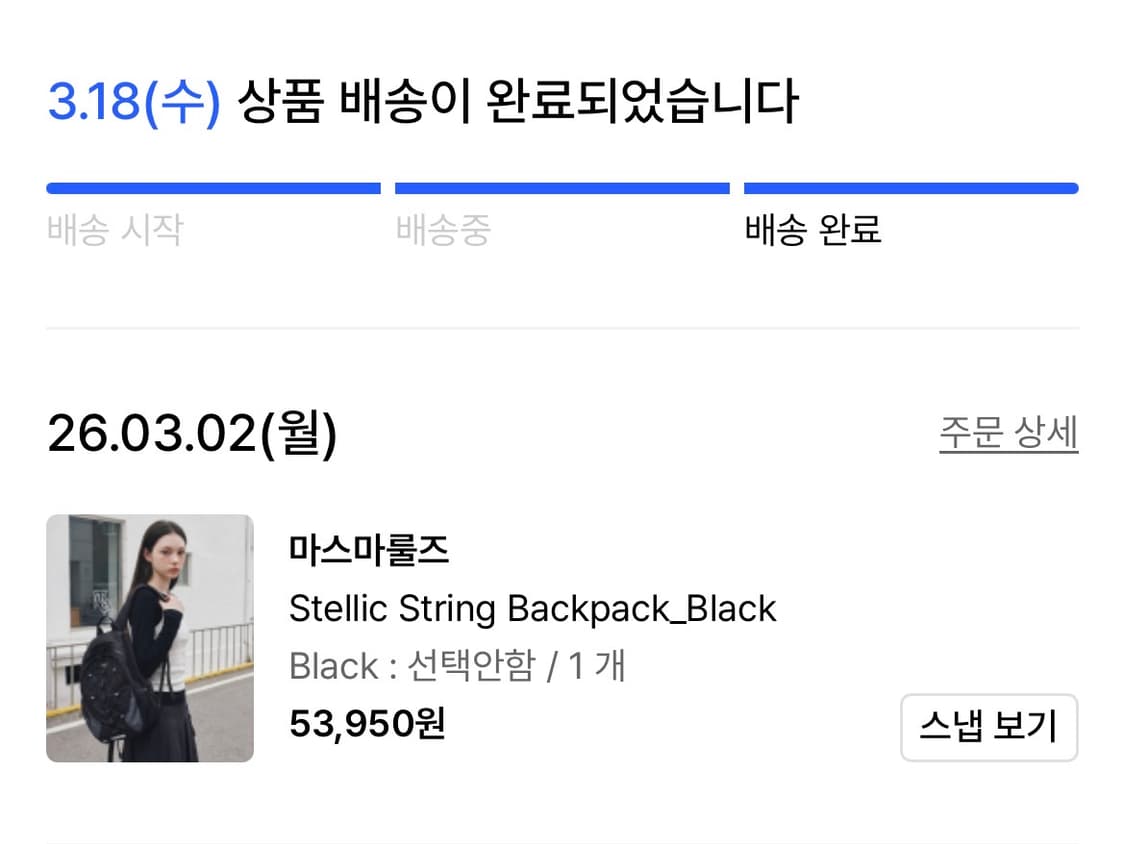Tap the product thumbnail showing the backpack
Image resolution: width=1125 pixels, height=844 pixels.
(x=150, y=639)
